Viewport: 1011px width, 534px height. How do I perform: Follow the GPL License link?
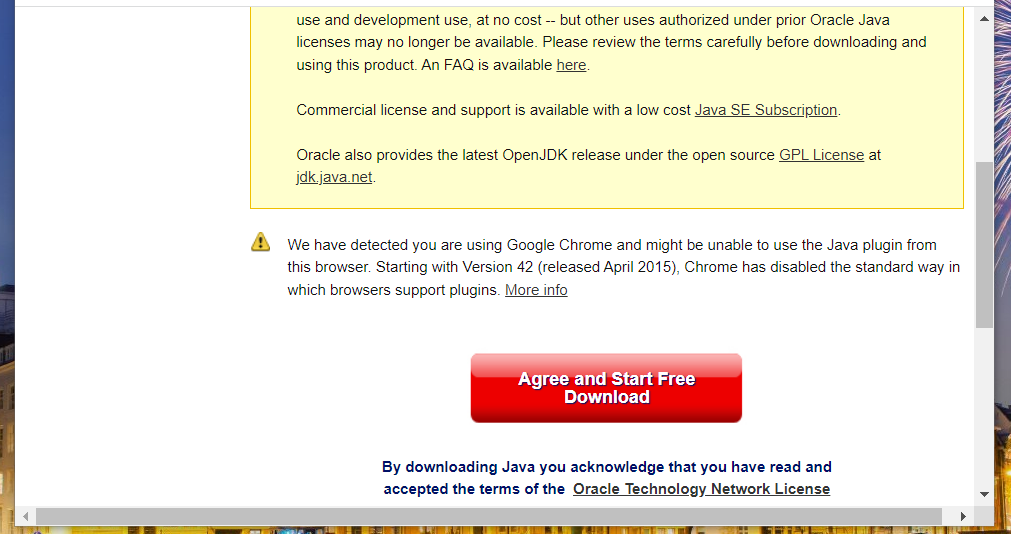[821, 155]
